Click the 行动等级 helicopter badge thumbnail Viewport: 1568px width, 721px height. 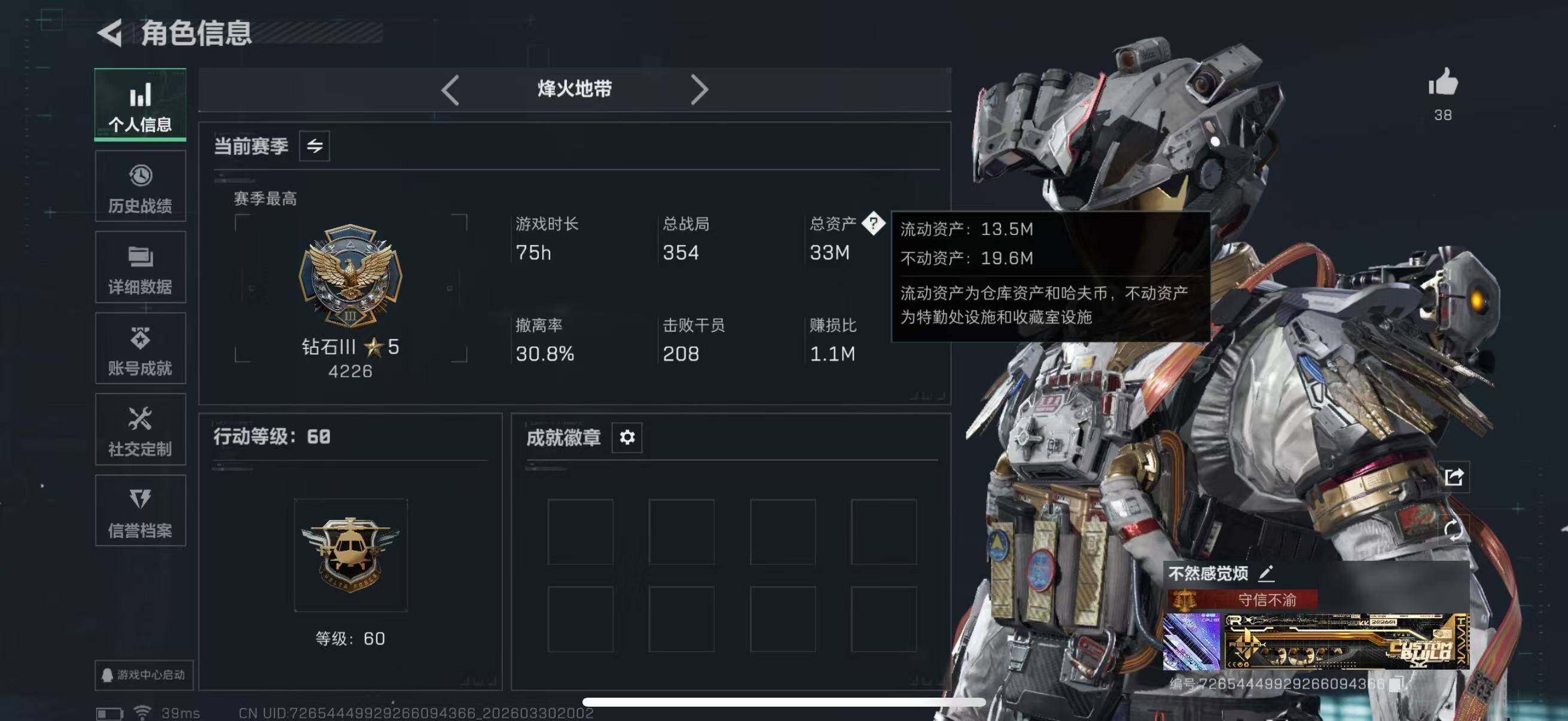pyautogui.click(x=350, y=555)
